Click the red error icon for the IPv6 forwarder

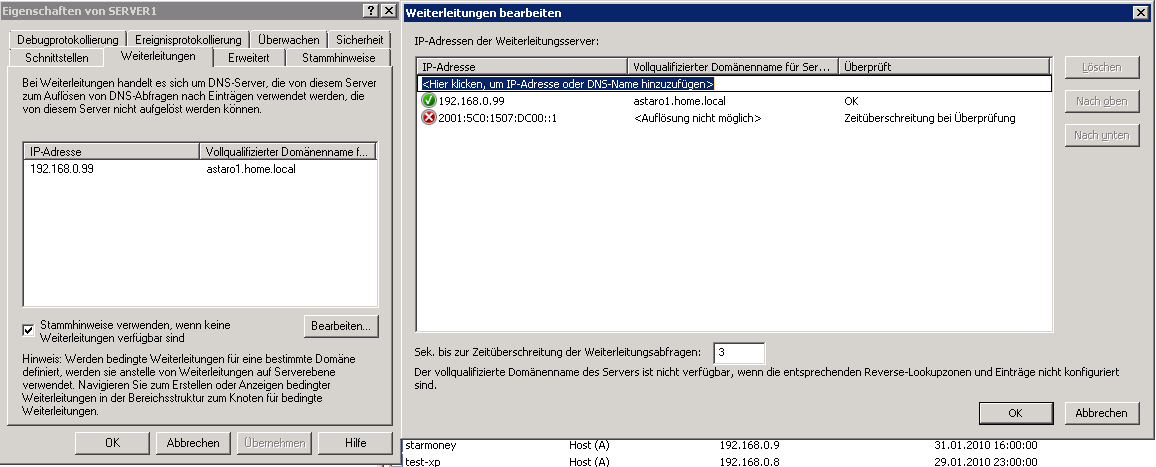pyautogui.click(x=428, y=118)
